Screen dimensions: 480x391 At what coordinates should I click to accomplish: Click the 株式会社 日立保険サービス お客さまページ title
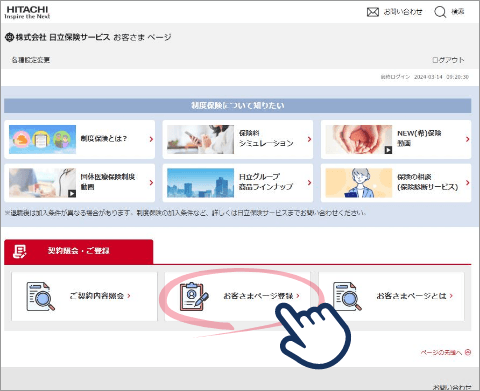click(x=88, y=37)
